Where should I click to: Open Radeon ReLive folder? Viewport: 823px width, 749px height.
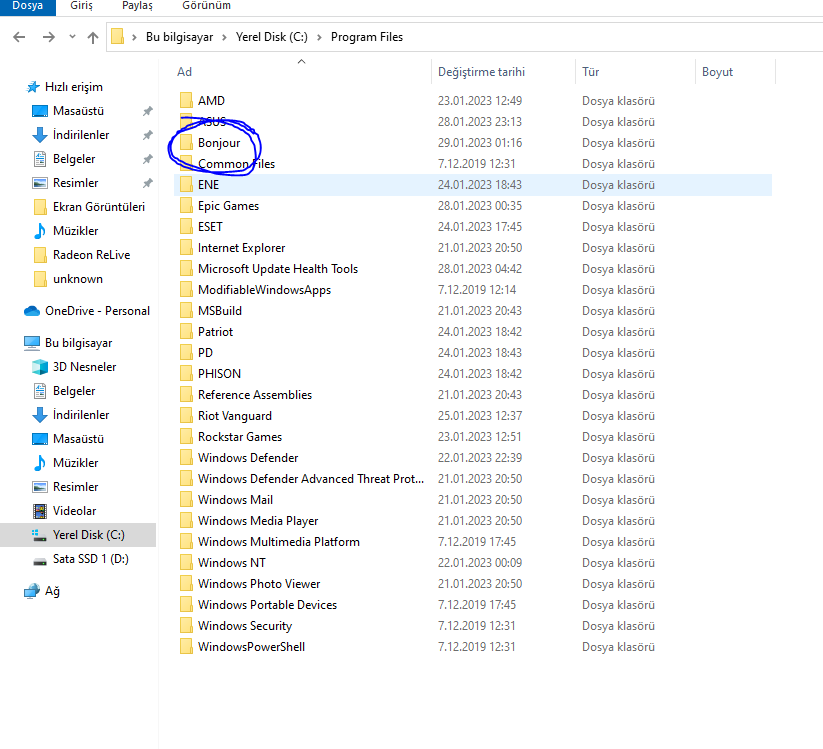pos(91,255)
